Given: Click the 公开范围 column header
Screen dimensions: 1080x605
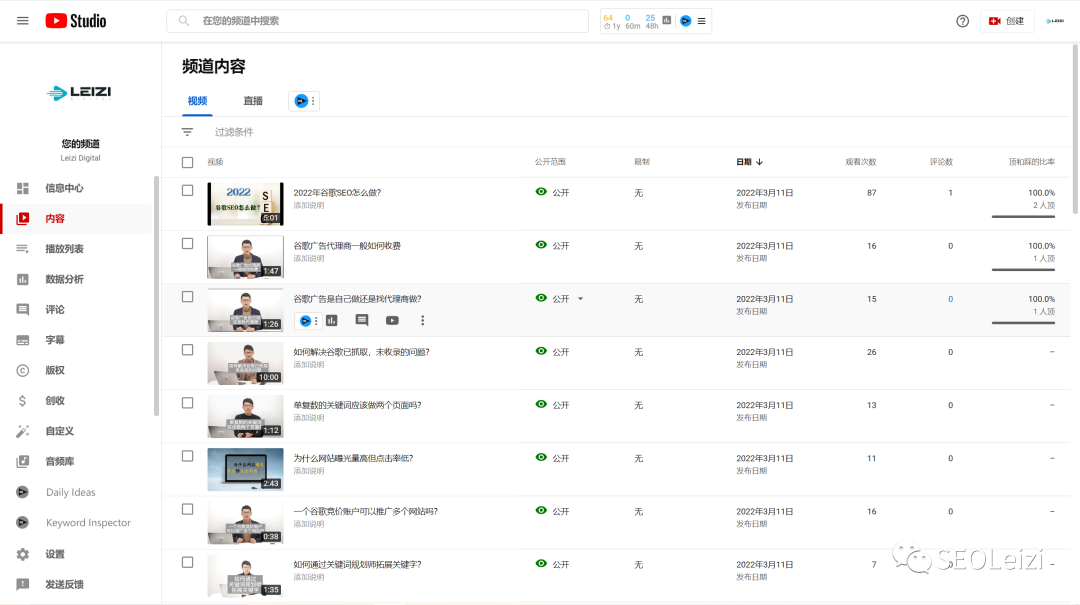Looking at the screenshot, I should coord(550,162).
